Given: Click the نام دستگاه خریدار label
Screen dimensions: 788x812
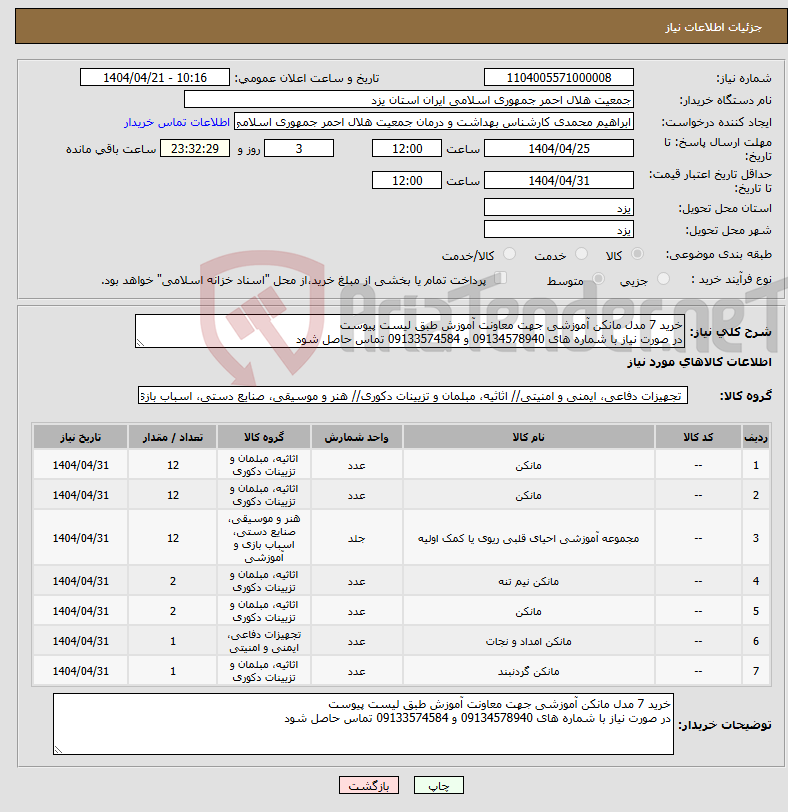Looking at the screenshot, I should click(x=725, y=100).
